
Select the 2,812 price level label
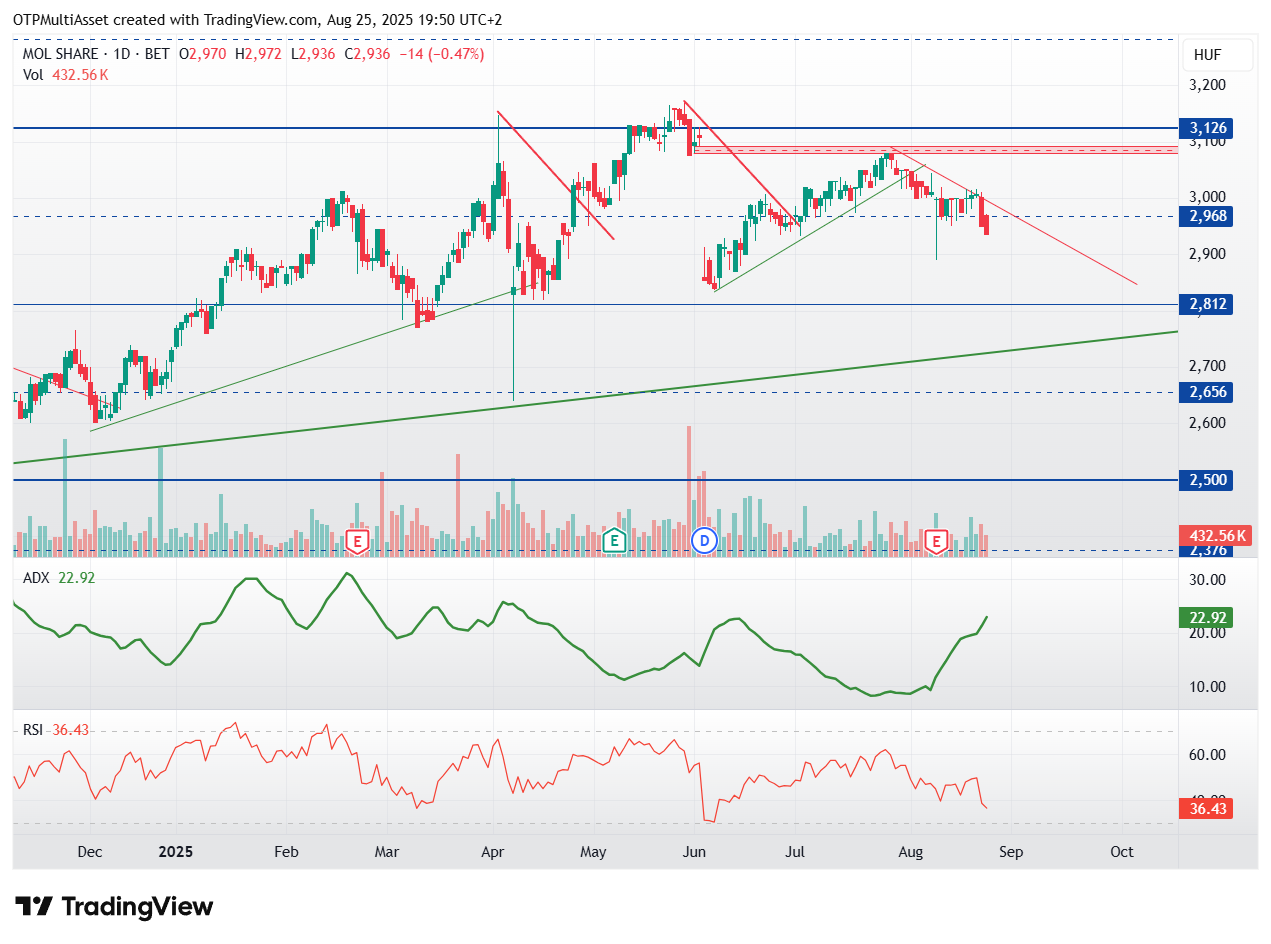(x=1204, y=304)
